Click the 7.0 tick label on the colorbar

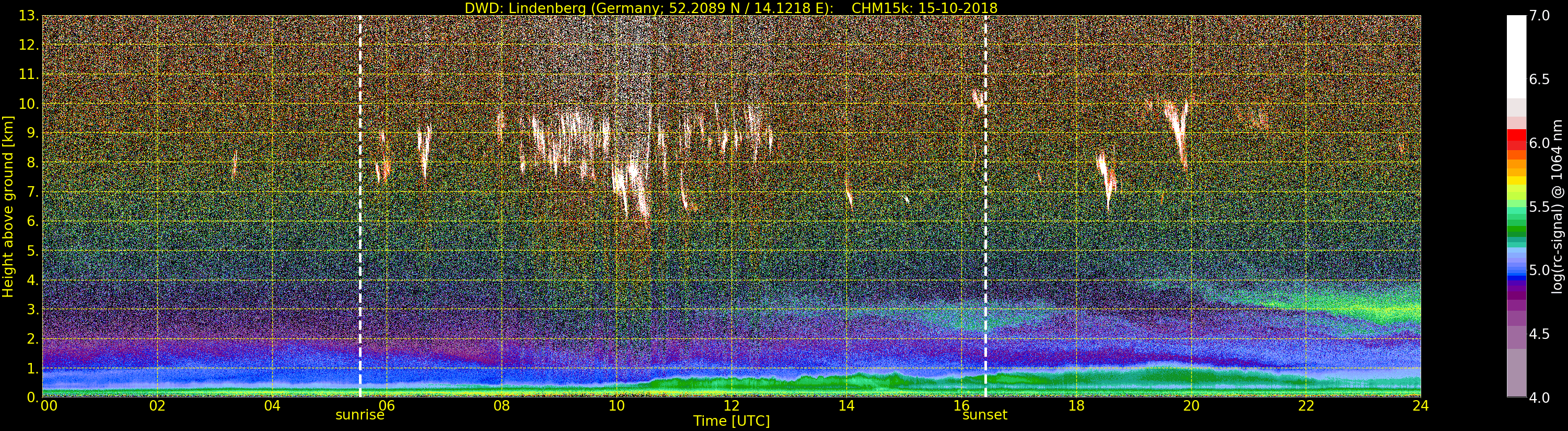tap(1539, 16)
